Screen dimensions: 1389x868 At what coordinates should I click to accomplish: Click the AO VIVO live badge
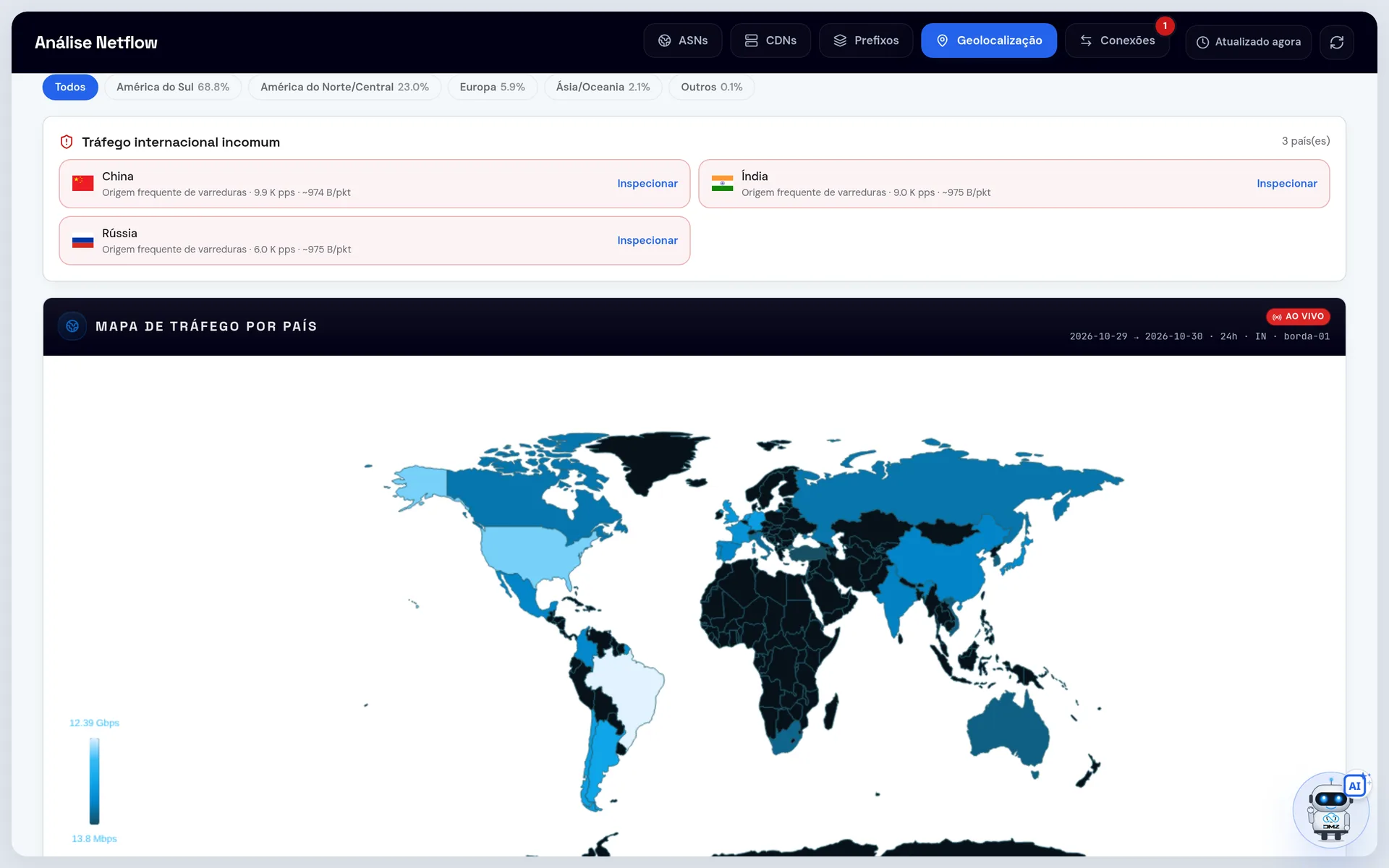point(1298,317)
